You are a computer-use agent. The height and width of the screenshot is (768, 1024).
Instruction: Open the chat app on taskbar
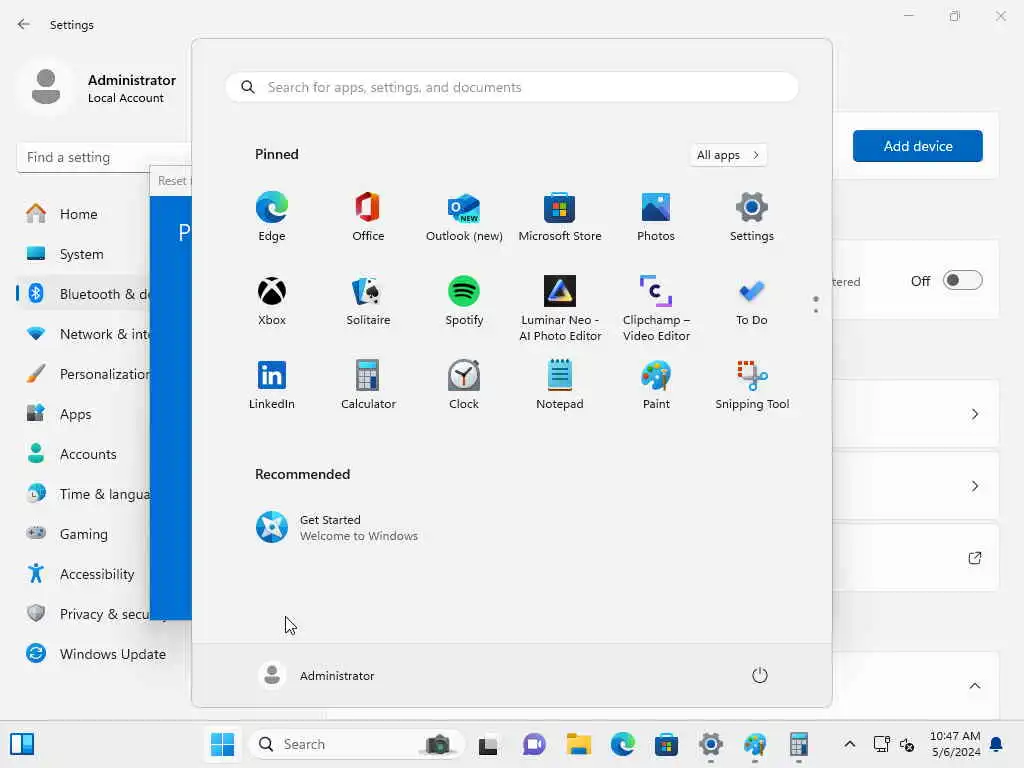[534, 744]
